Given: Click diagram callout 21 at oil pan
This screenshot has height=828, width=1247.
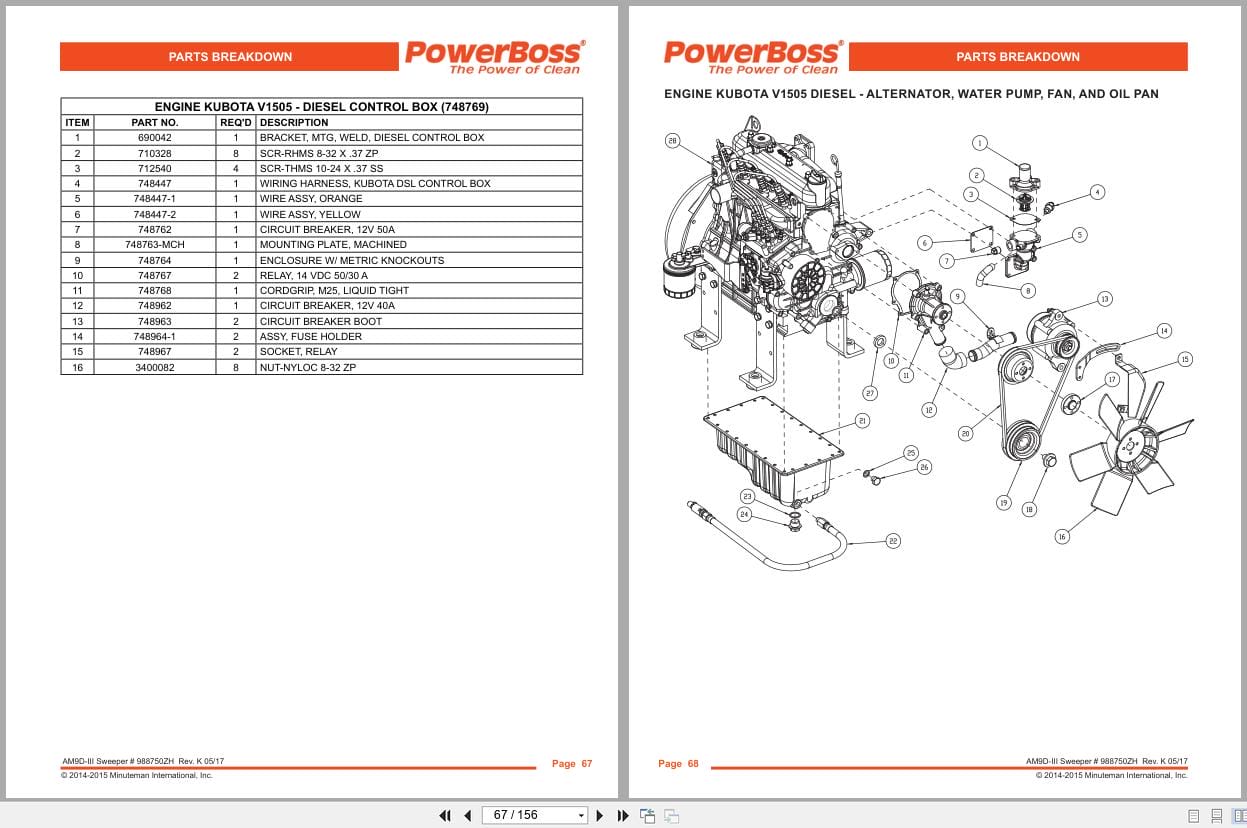Looking at the screenshot, I should click(861, 421).
